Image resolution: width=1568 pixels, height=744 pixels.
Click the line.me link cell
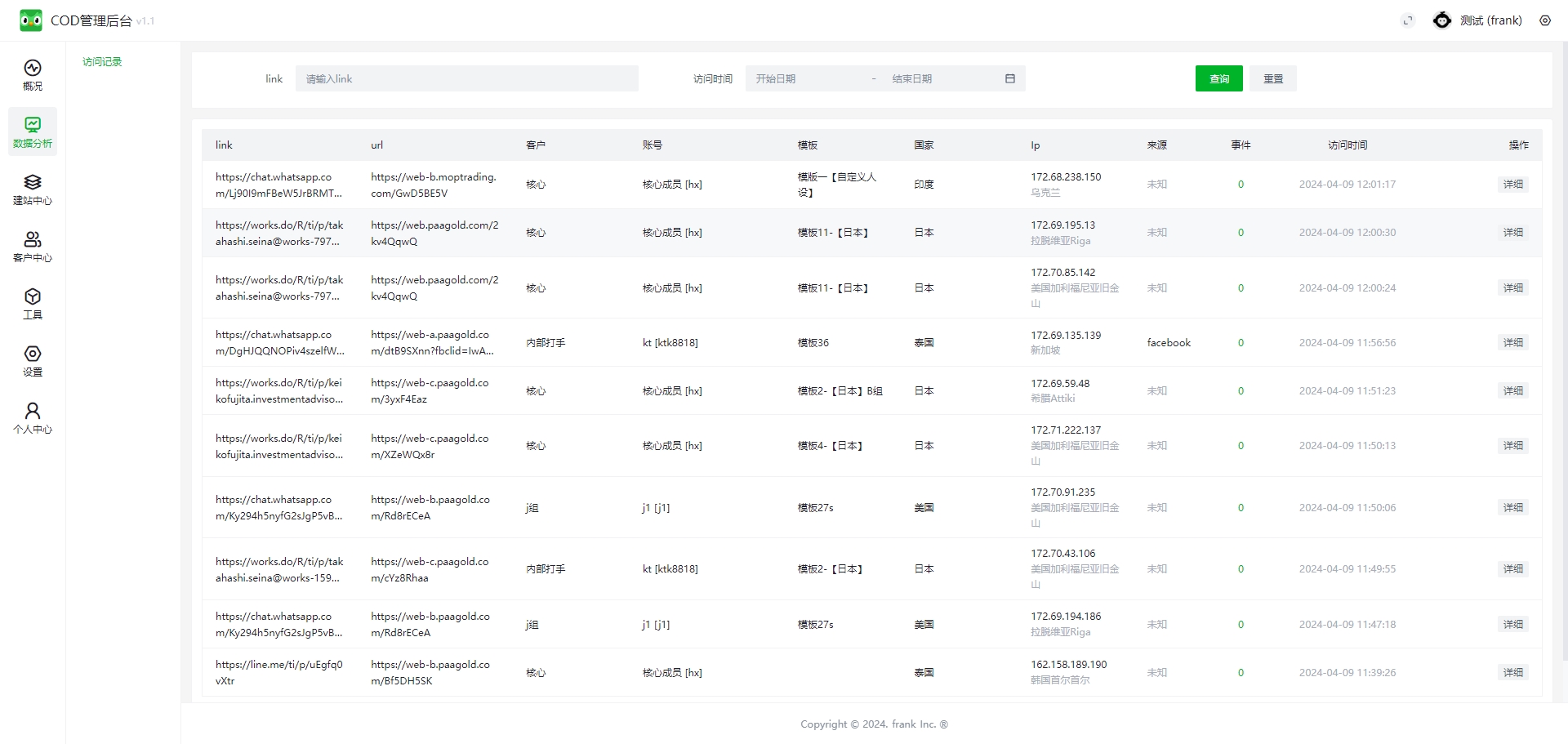[279, 673]
